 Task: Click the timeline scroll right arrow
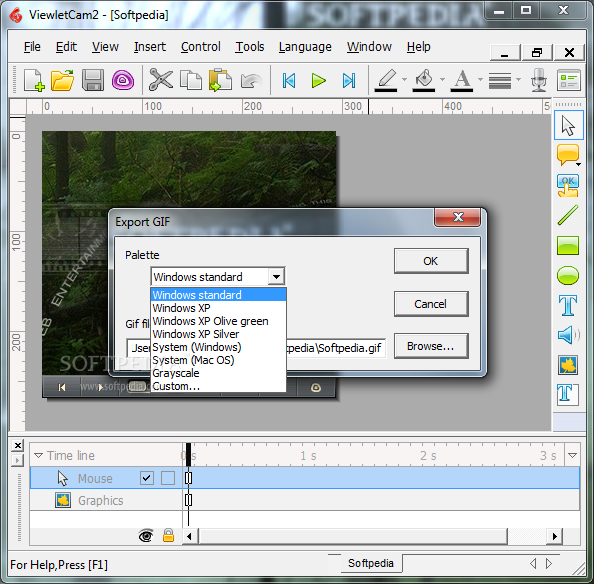pyautogui.click(x=555, y=536)
